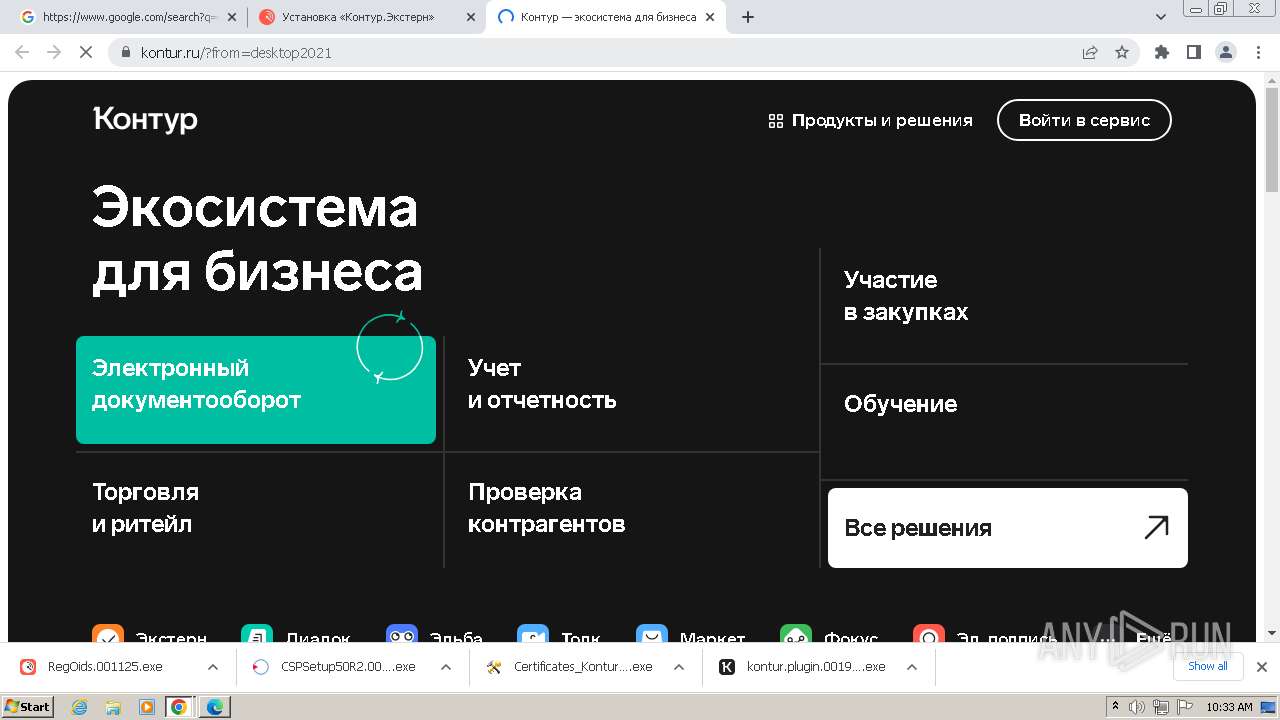Go back in browser history

(x=22, y=52)
